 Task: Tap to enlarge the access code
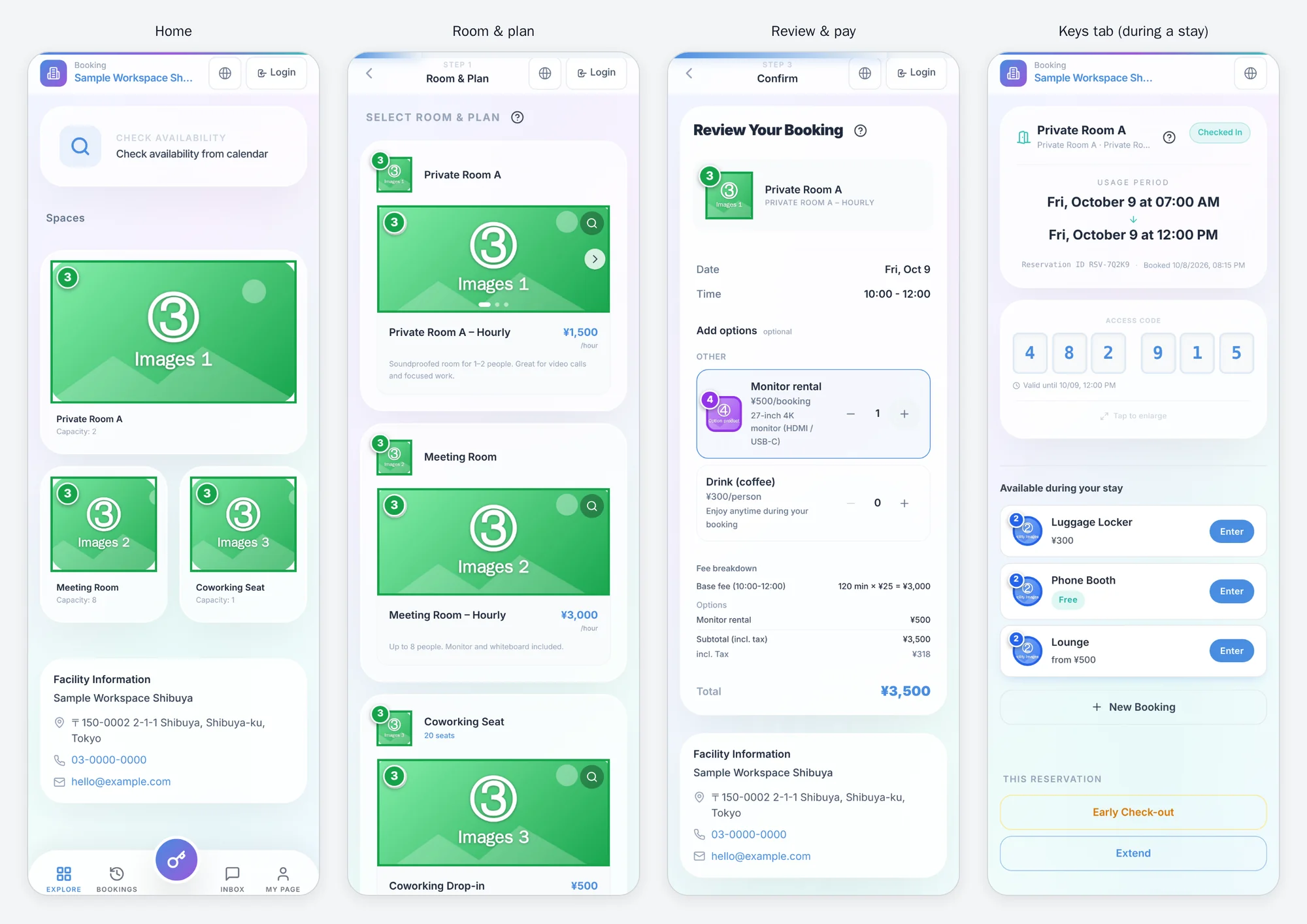(x=1133, y=416)
